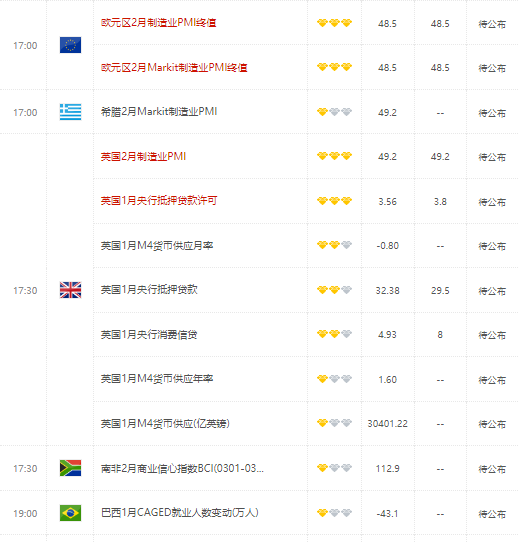
Task: Open 英国1月M4货币供应(亿英镑) link
Action: pos(165,423)
